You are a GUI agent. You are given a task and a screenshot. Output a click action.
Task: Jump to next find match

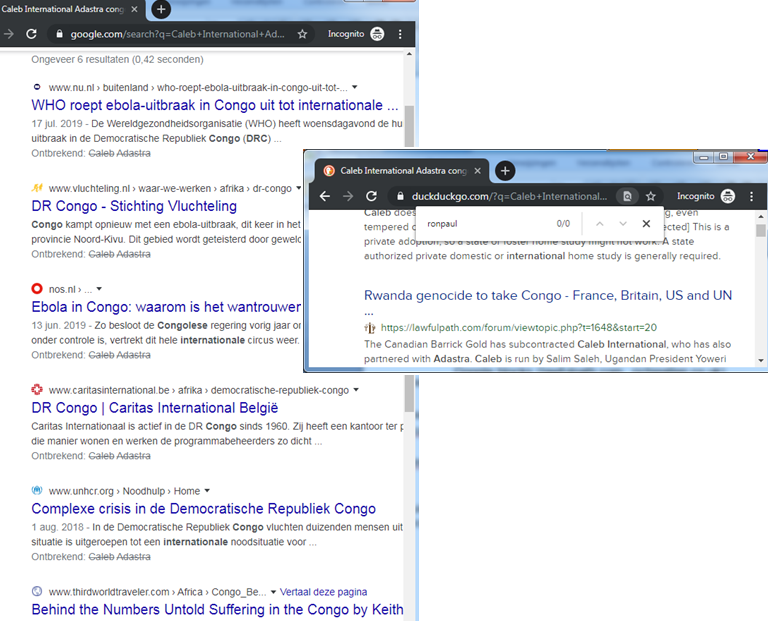[x=623, y=223]
